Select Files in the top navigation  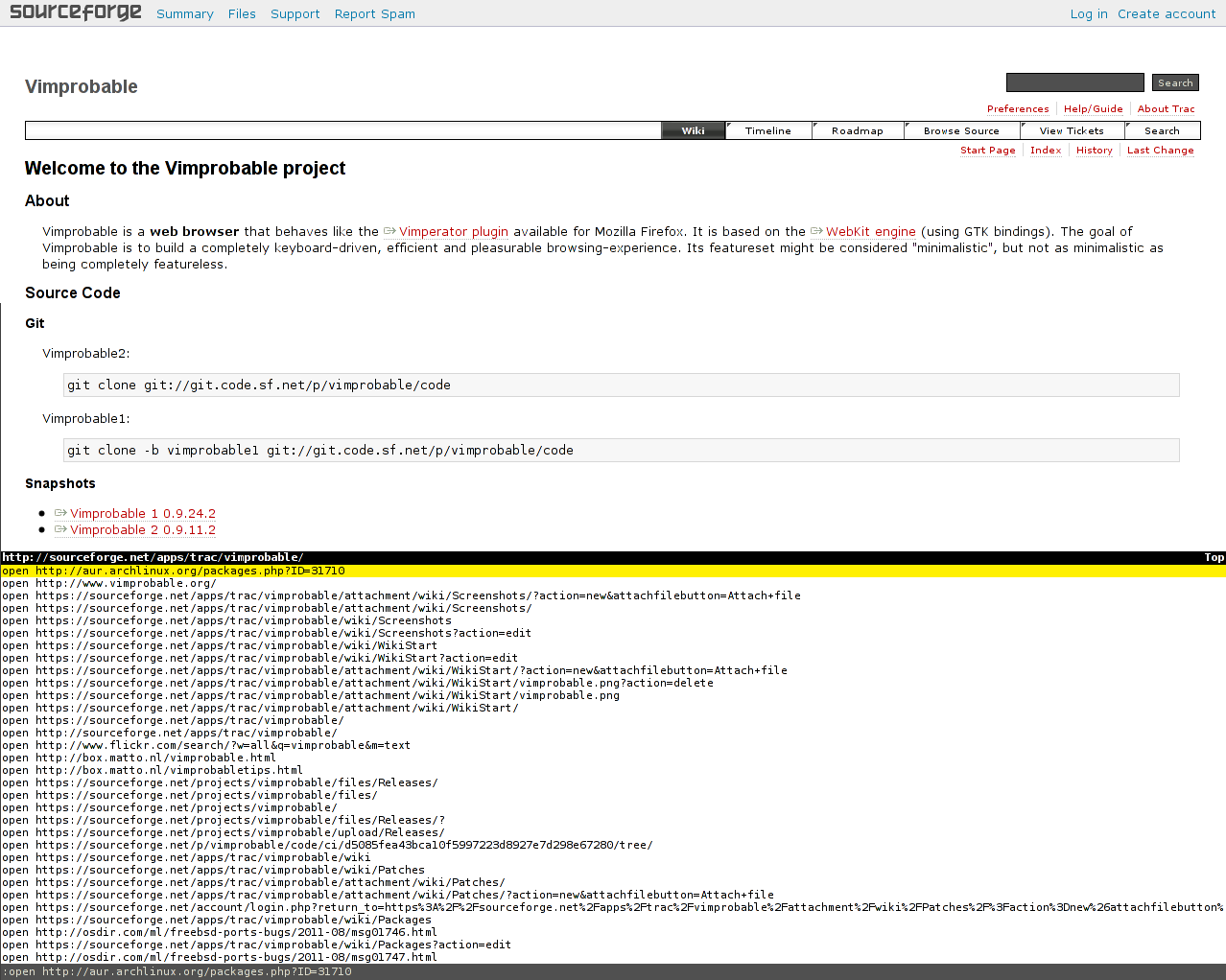click(242, 13)
